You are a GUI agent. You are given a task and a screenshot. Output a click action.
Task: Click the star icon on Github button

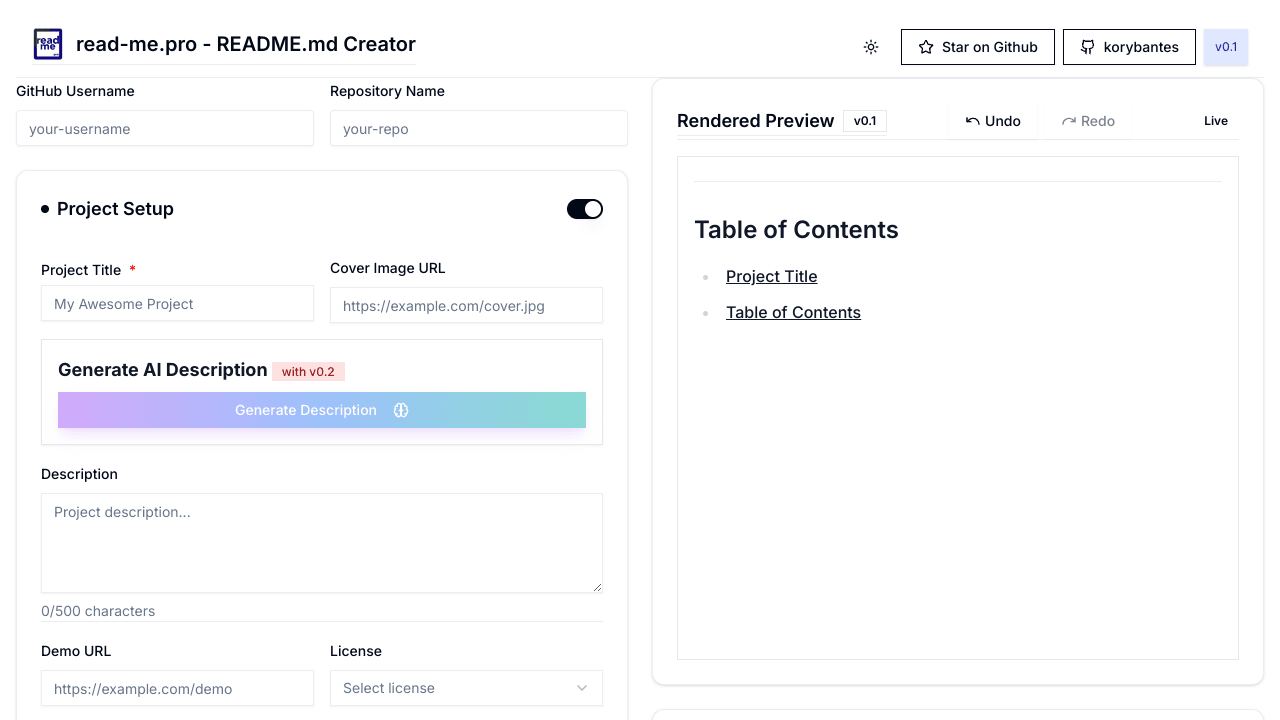[x=926, y=47]
